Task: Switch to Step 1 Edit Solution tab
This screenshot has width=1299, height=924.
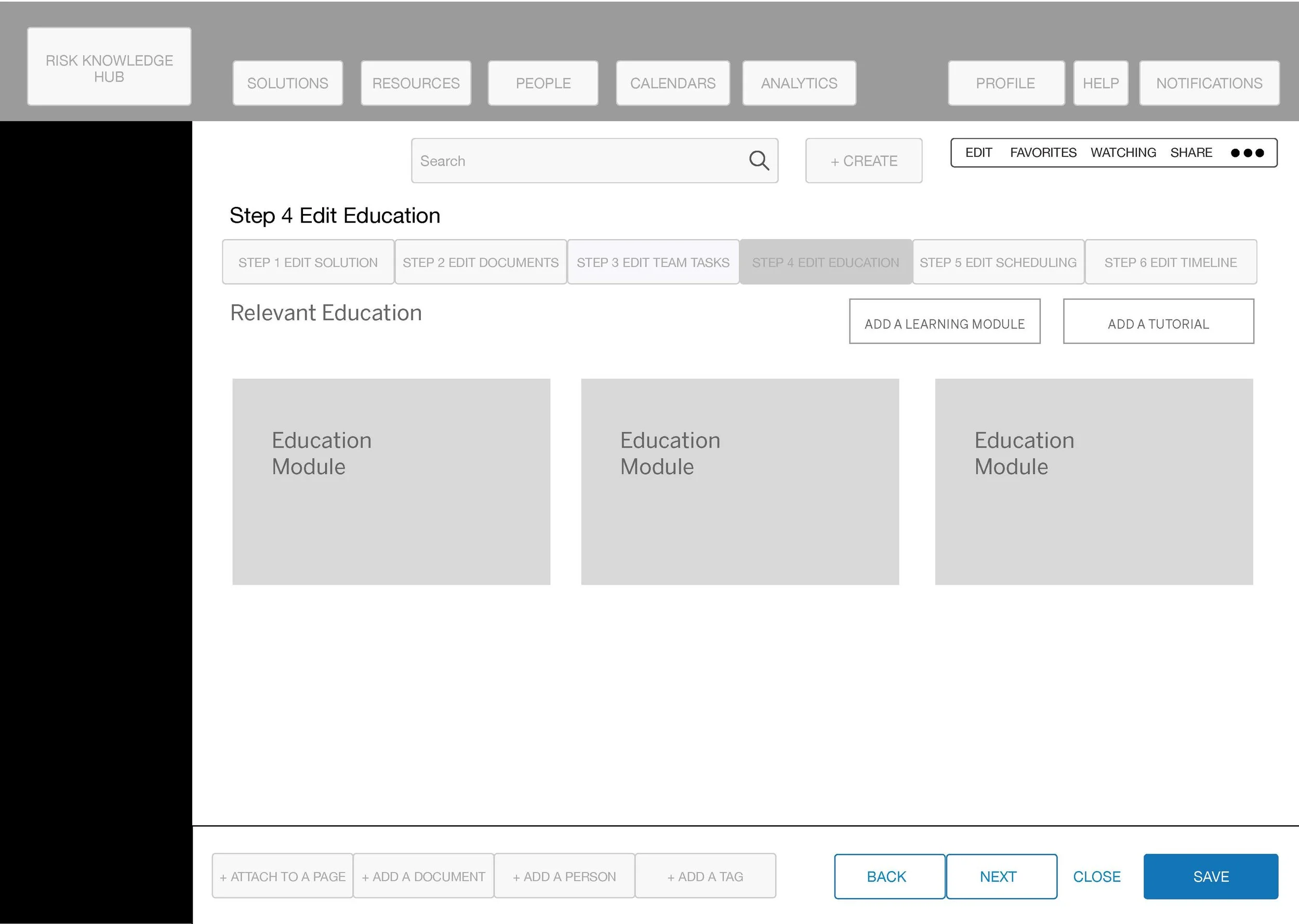Action: click(308, 262)
